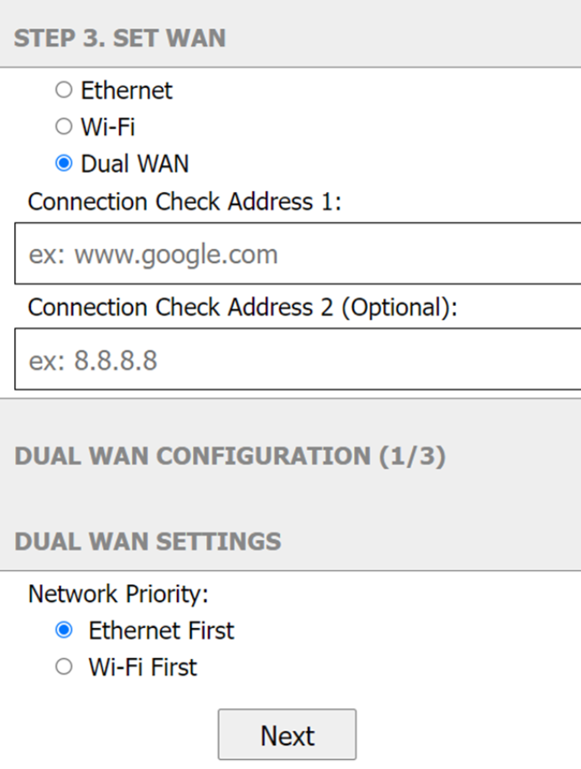Click the DUAL WAN CONFIGURATION heading text
The image size is (581, 769).
tap(193, 456)
